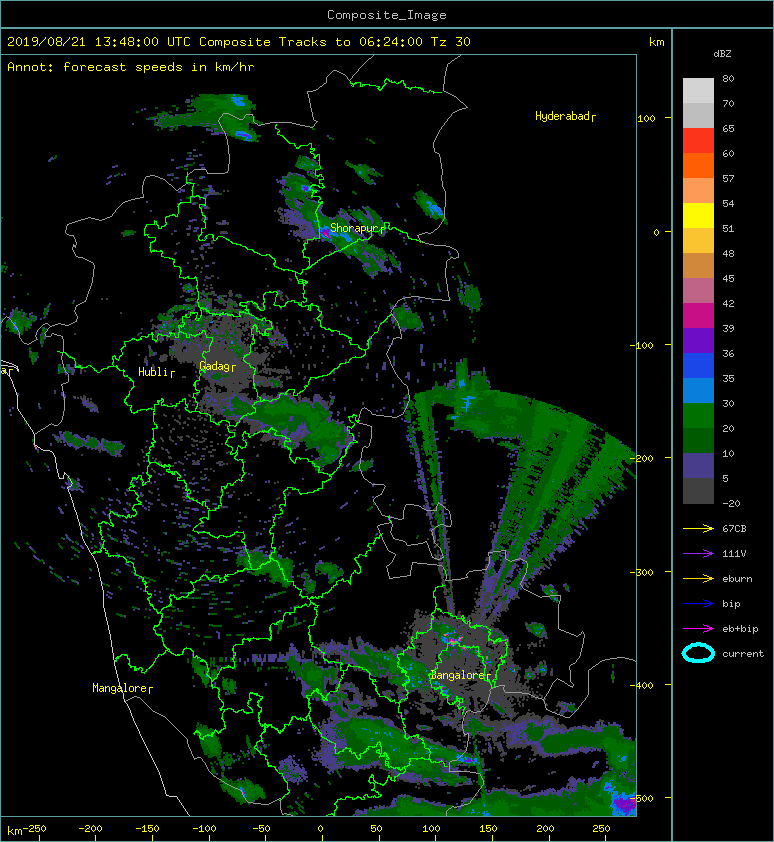Click the -50 tick on horizontal axis
Image resolution: width=774 pixels, height=842 pixels.
(261, 829)
